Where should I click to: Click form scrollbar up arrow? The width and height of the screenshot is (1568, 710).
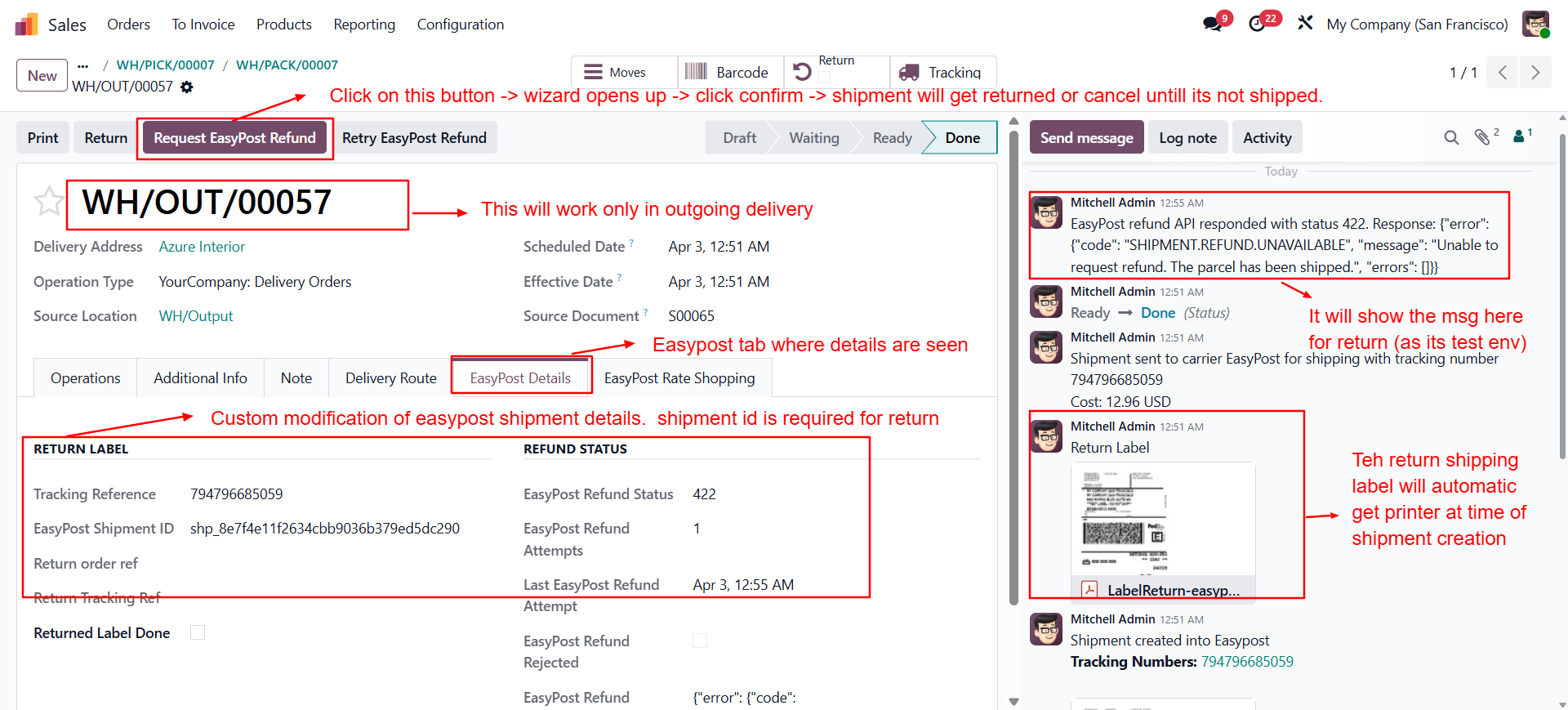pyautogui.click(x=1013, y=121)
